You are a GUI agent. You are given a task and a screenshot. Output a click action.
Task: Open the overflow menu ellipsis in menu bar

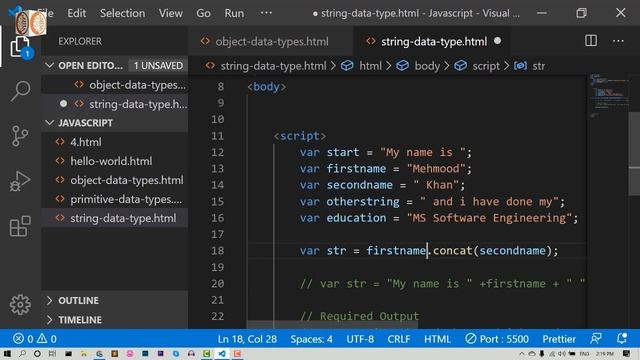click(266, 13)
